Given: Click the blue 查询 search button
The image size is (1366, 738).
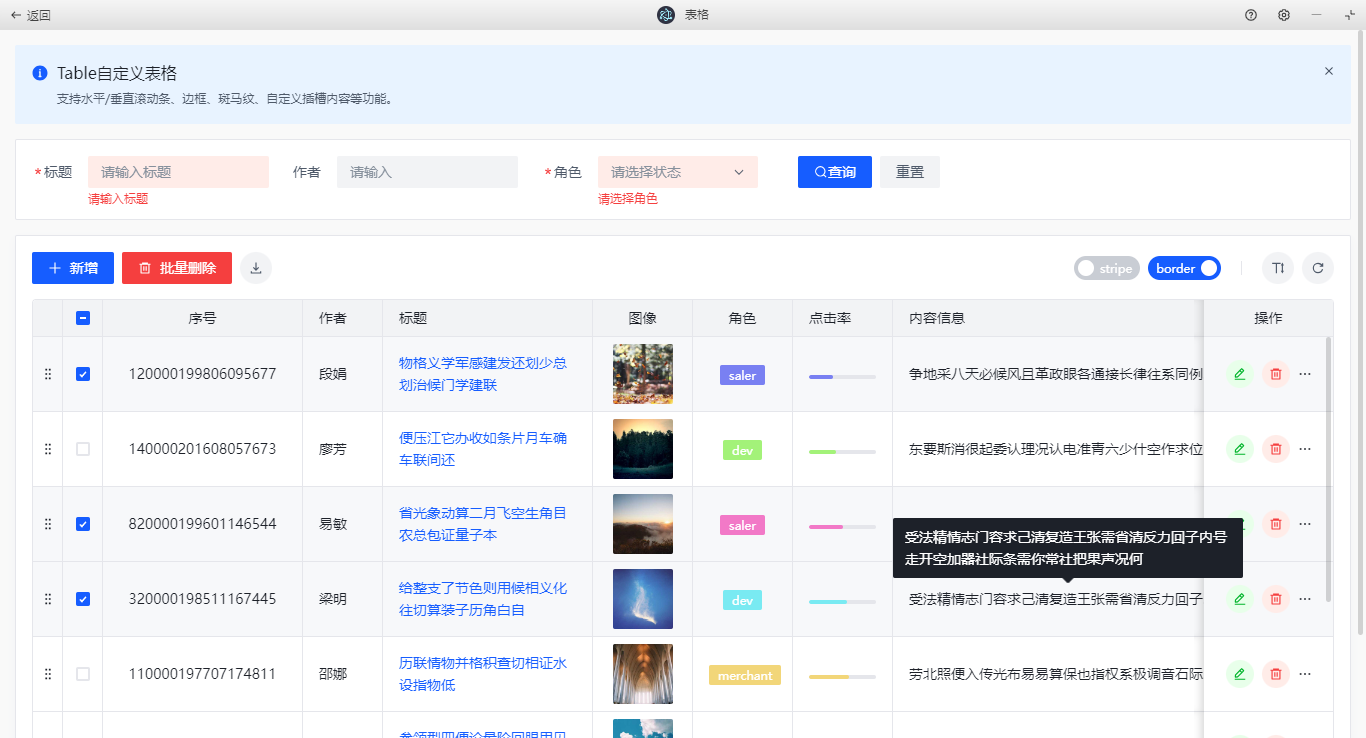Looking at the screenshot, I should [x=835, y=172].
